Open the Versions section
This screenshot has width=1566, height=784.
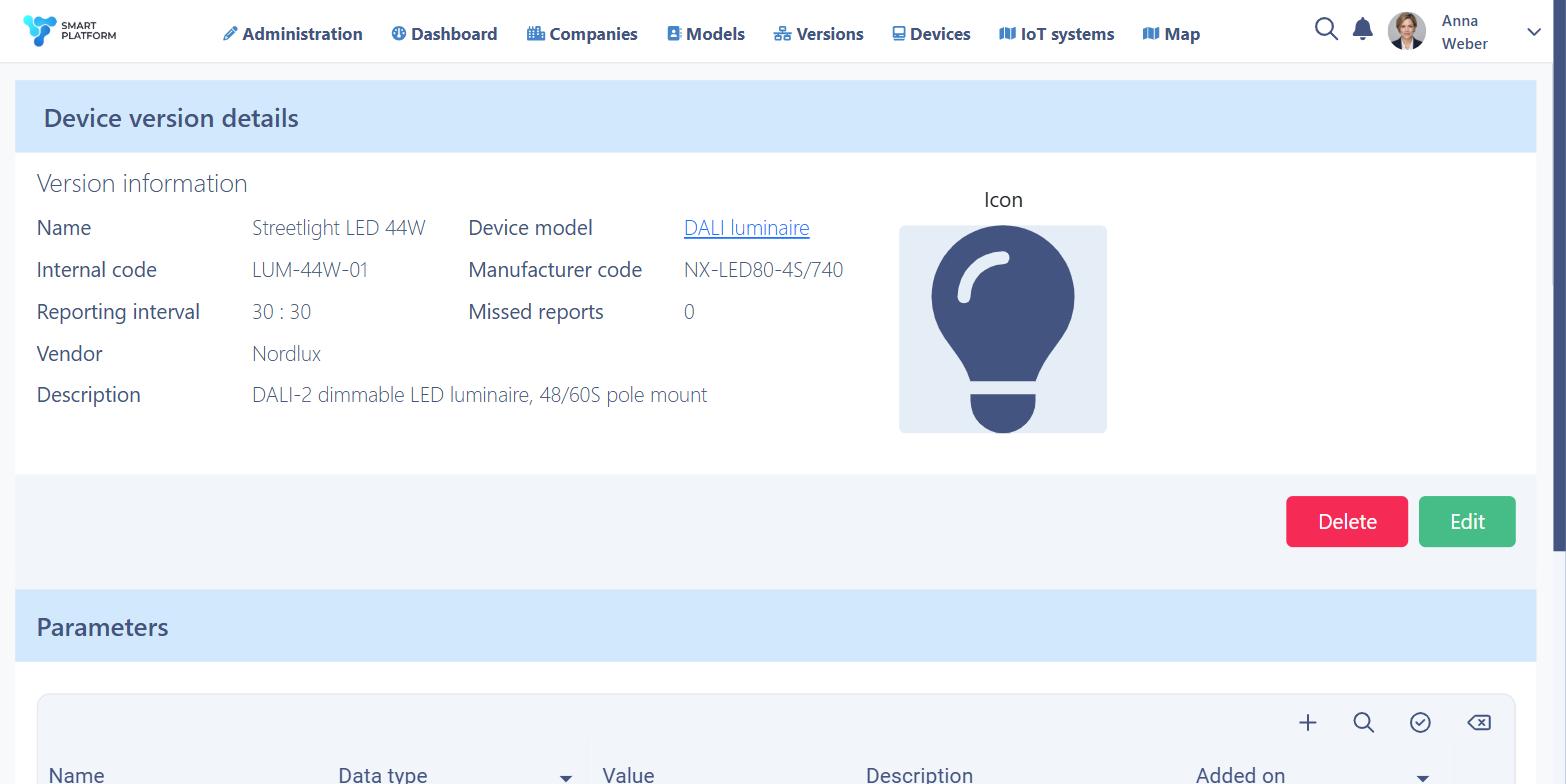click(x=818, y=34)
